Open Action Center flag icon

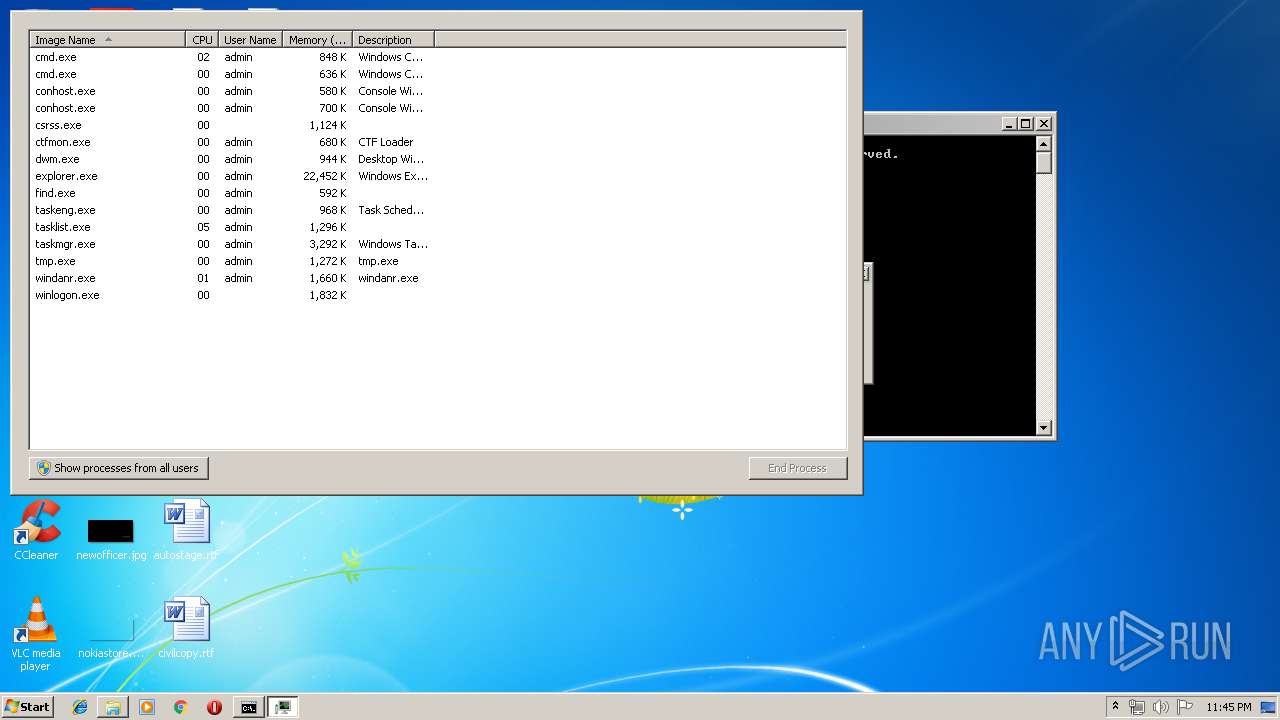pos(1185,707)
